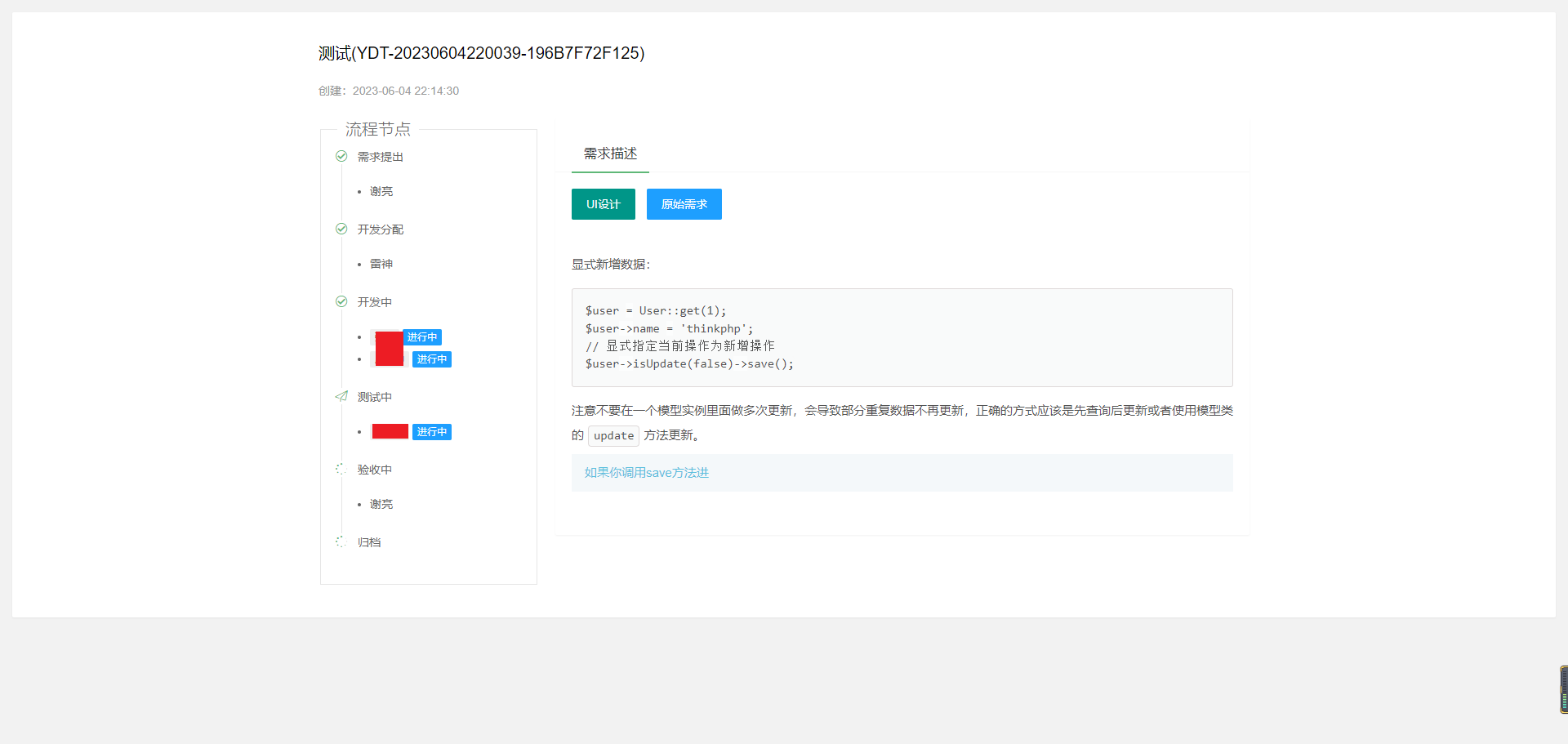
Task: Select the 需求提出 step label
Action: point(381,157)
